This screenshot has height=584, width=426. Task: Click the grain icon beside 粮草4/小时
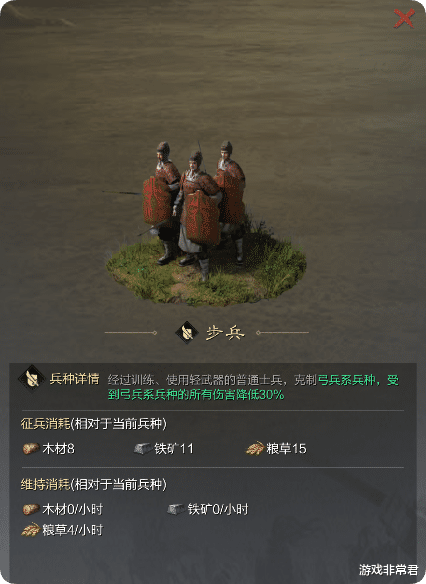tap(31, 530)
